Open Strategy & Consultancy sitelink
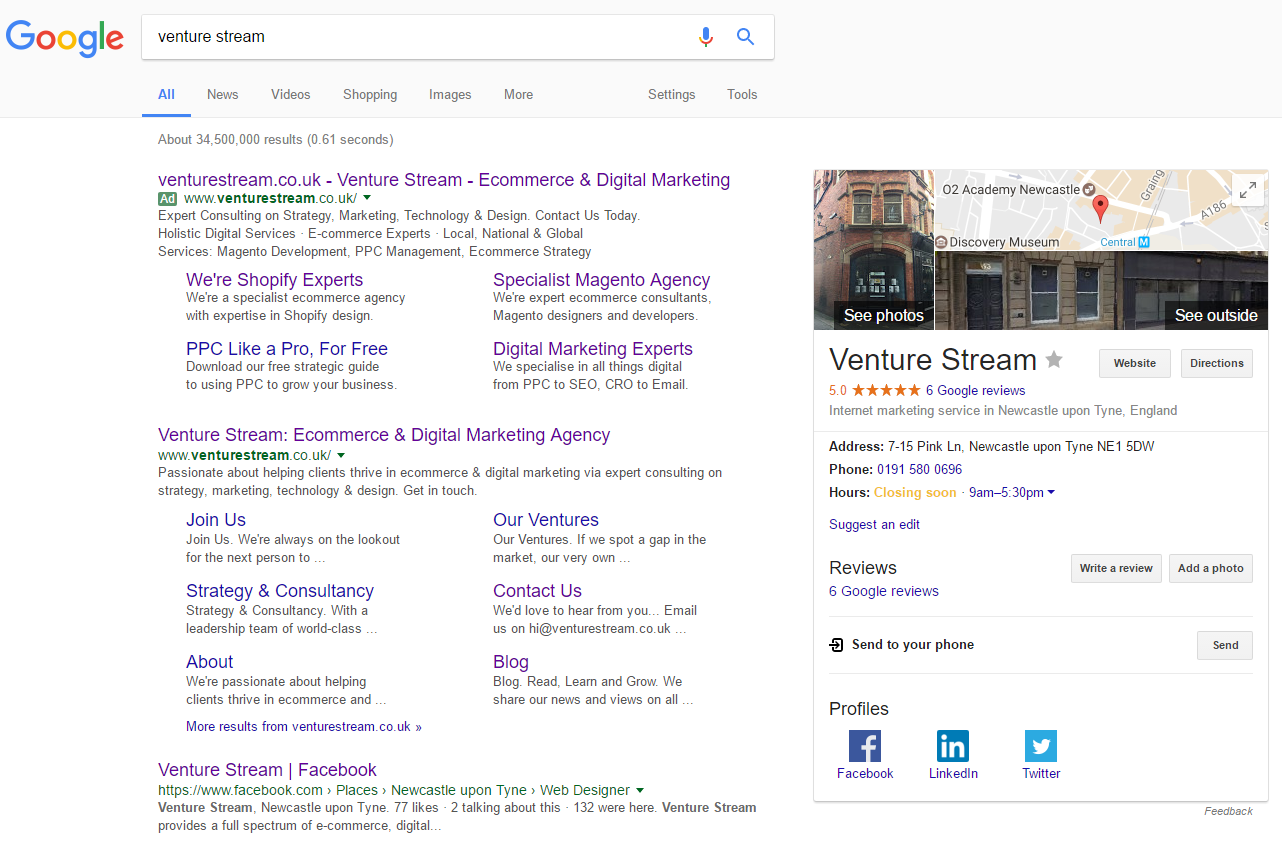 tap(280, 591)
